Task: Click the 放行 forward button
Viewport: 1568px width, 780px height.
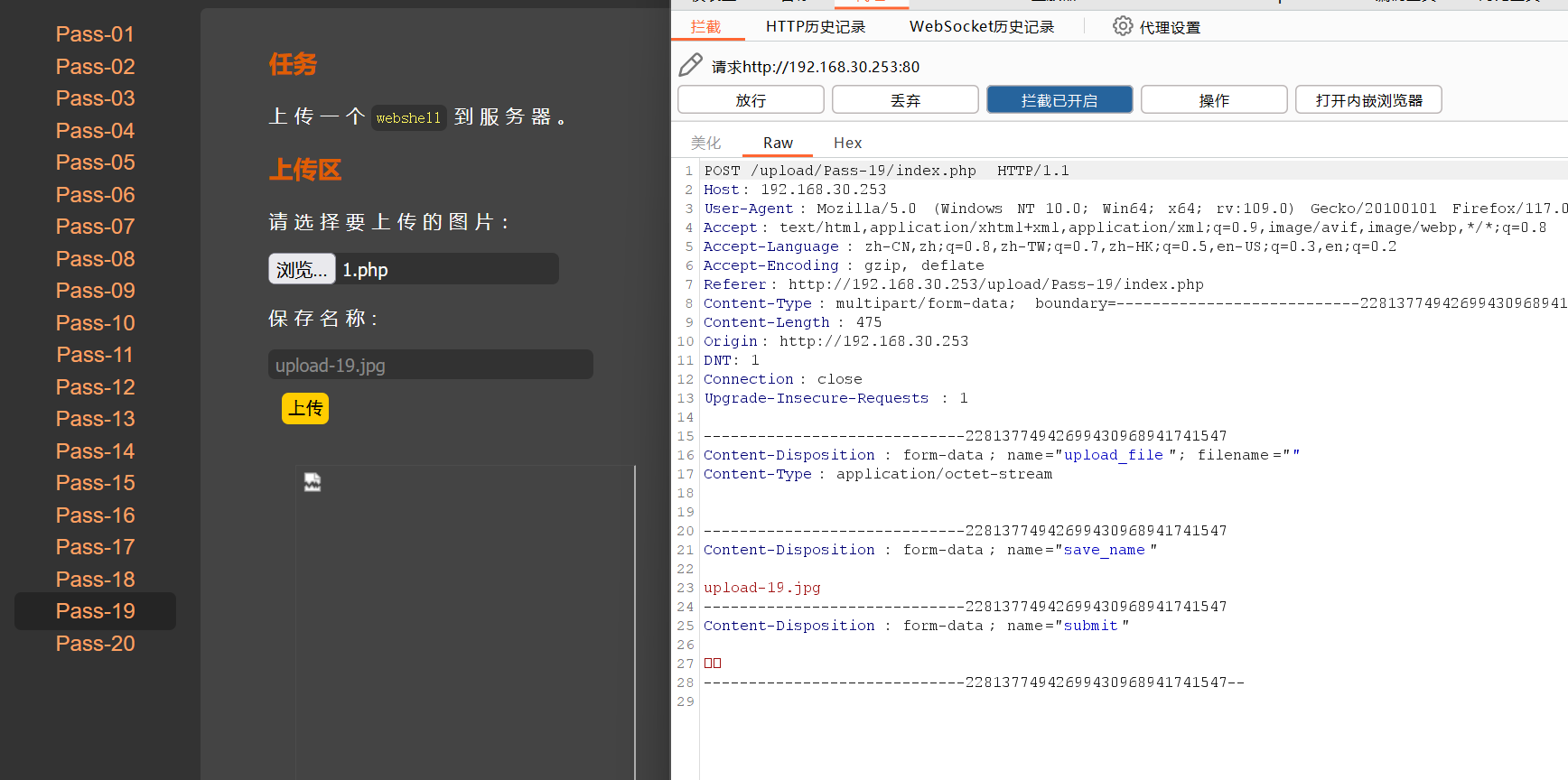Action: point(751,99)
